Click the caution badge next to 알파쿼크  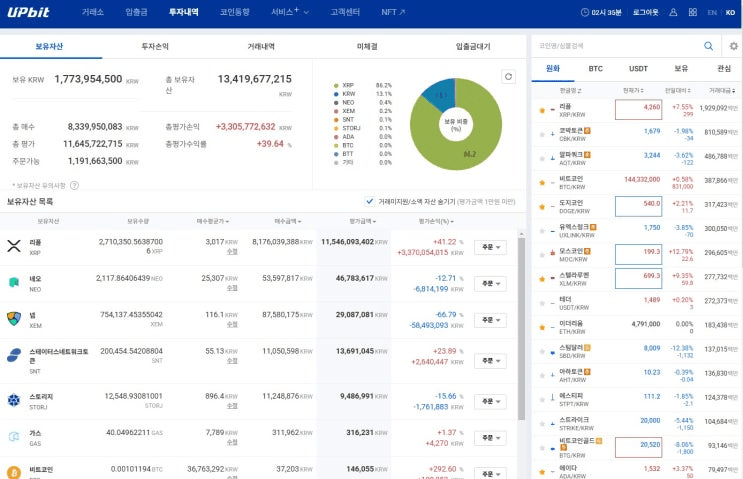click(588, 154)
